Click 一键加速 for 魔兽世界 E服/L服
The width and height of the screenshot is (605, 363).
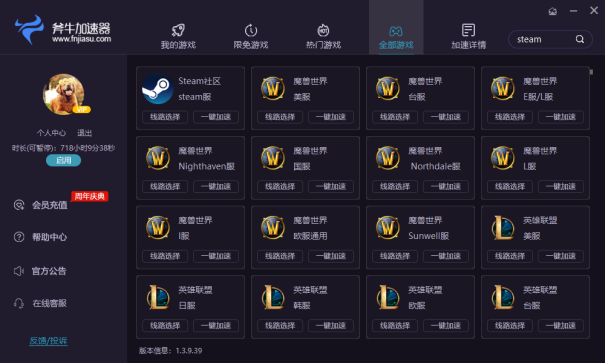tap(561, 117)
